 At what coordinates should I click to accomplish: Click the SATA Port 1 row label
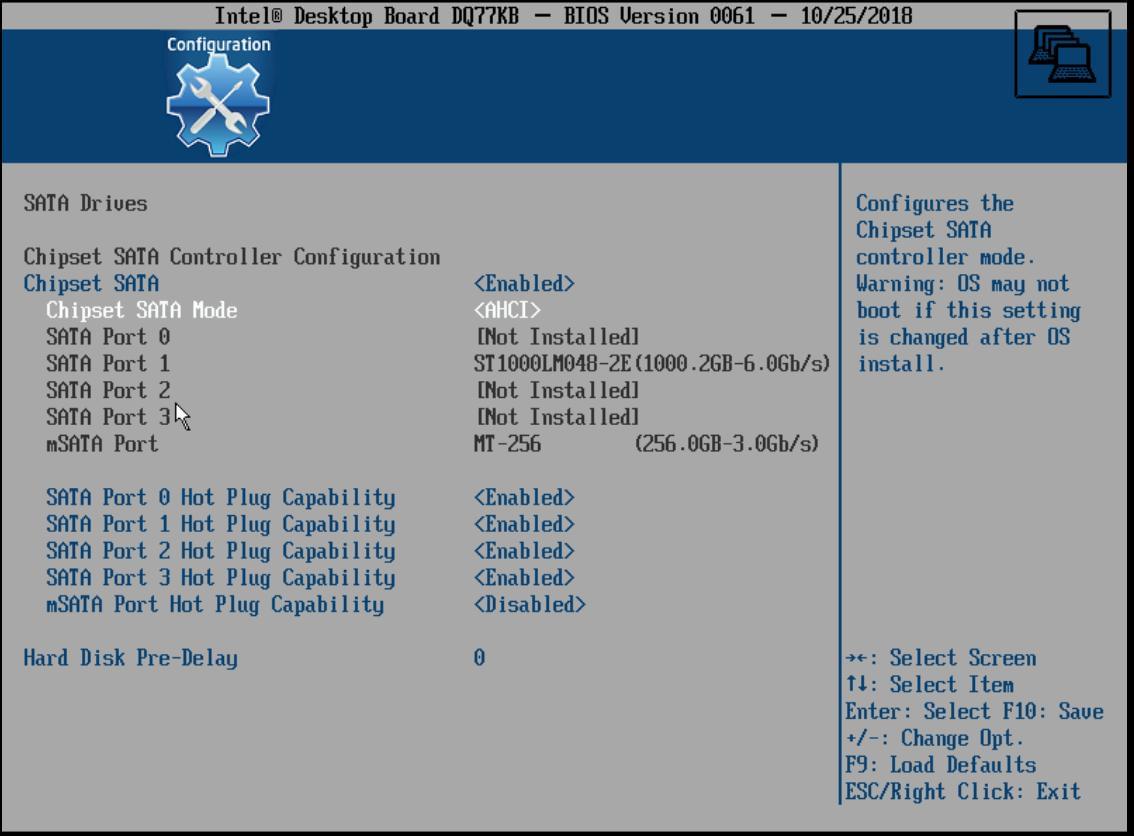tap(108, 364)
